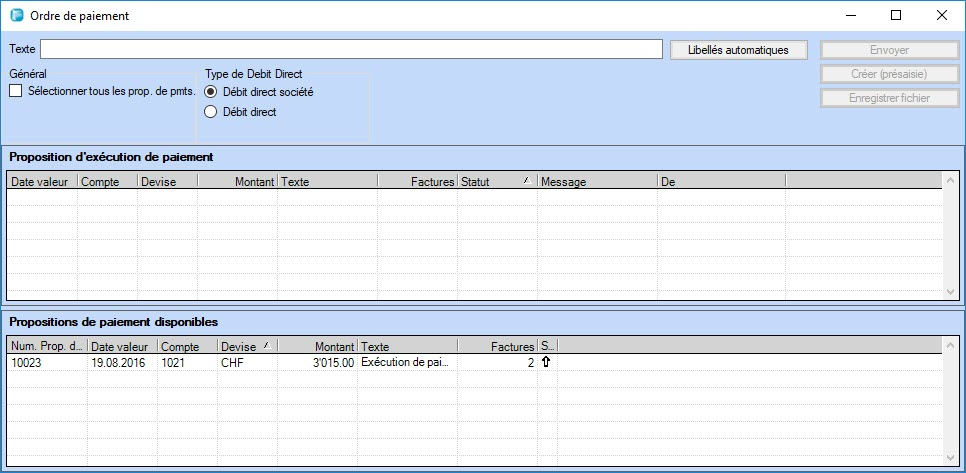Image resolution: width=966 pixels, height=473 pixels.
Task: Sort by the Statut column header
Action: [496, 182]
